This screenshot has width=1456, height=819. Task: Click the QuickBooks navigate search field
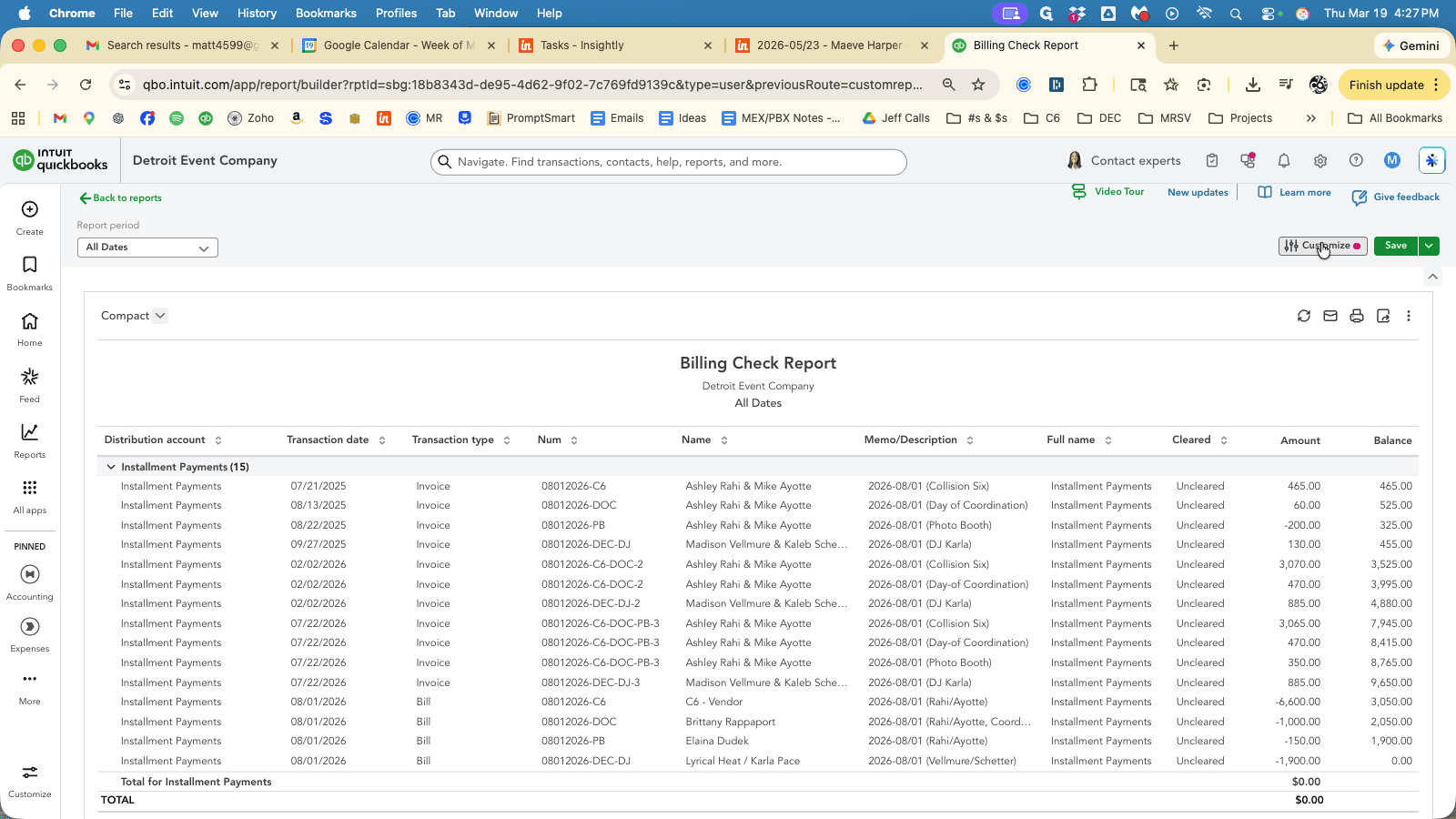(669, 162)
